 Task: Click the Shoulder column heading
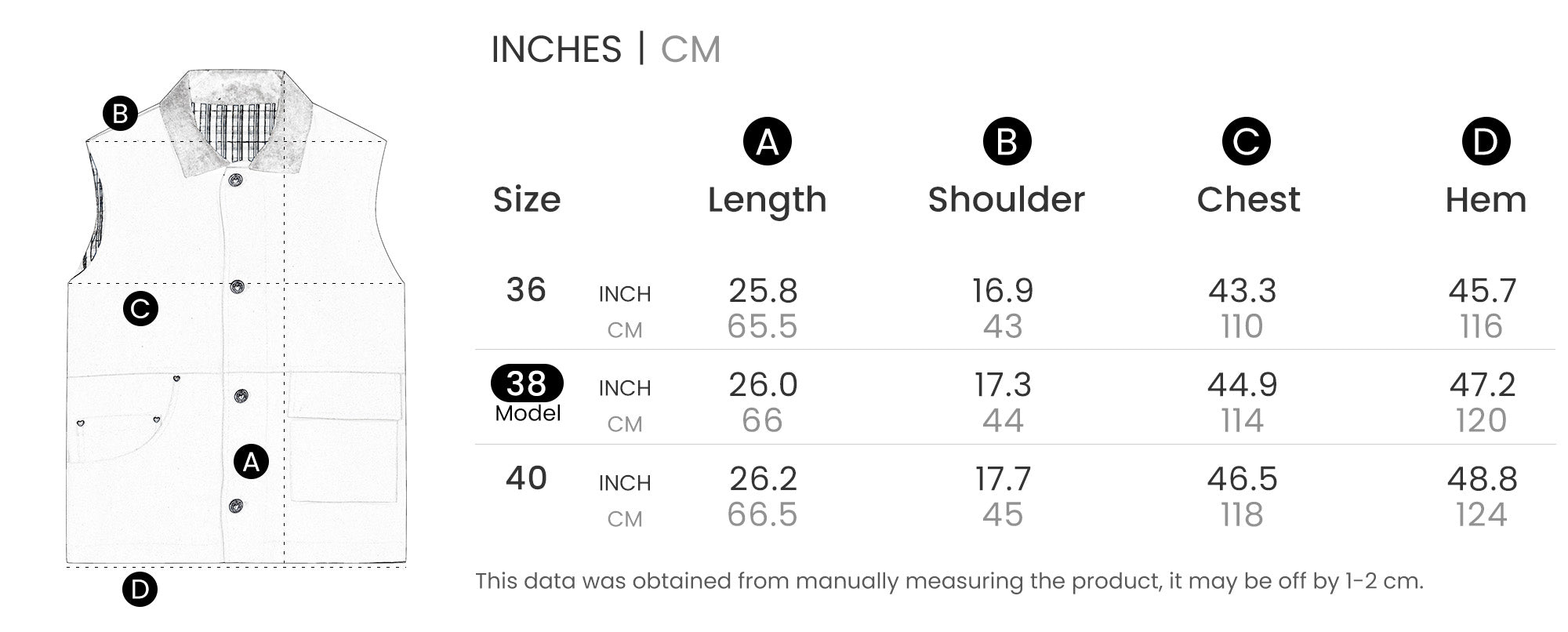(1007, 200)
